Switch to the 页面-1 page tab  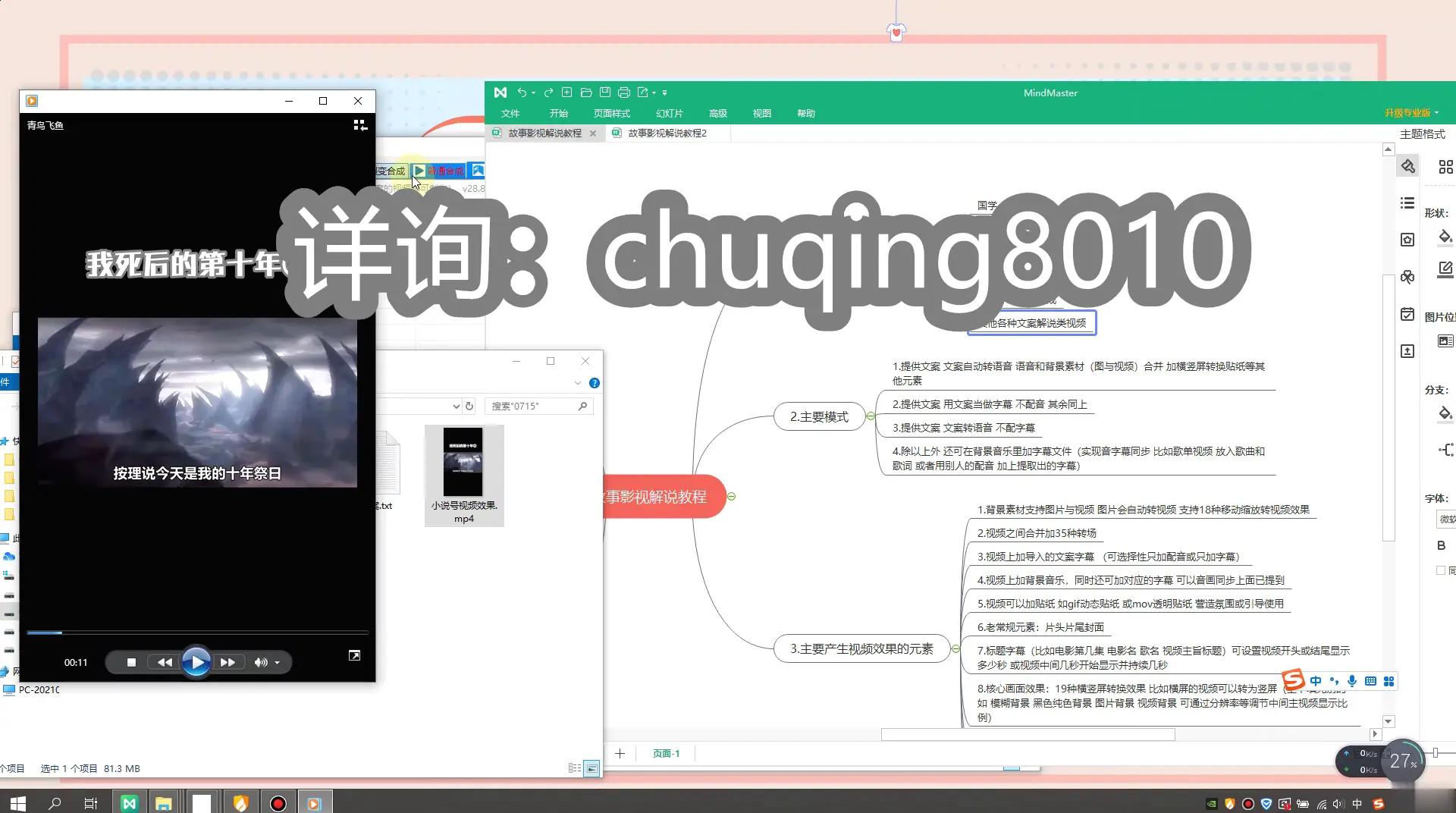tap(666, 753)
